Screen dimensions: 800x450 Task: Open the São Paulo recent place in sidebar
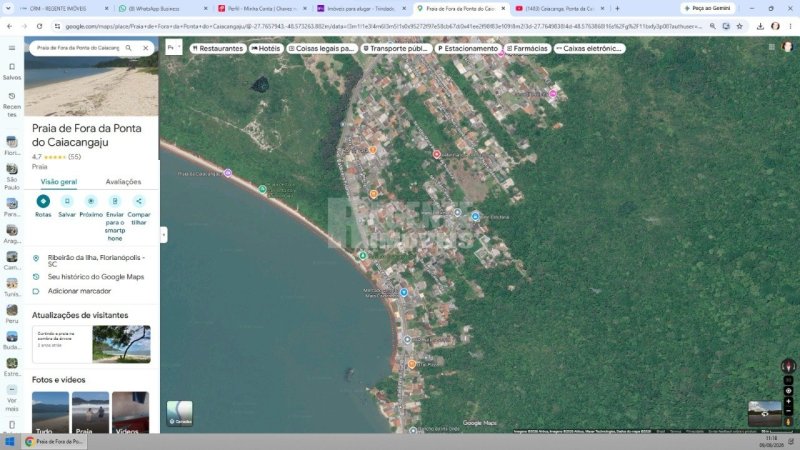pyautogui.click(x=12, y=177)
